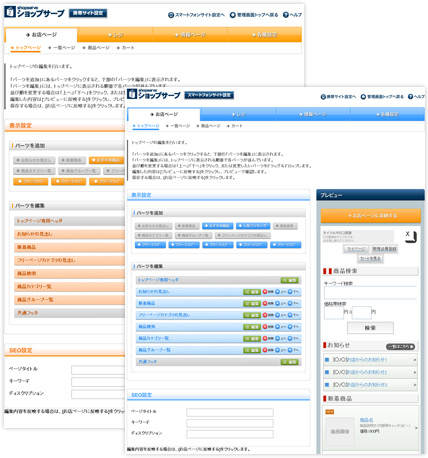
Task: Click 新規会員登録 button in preview
Action: click(384, 249)
